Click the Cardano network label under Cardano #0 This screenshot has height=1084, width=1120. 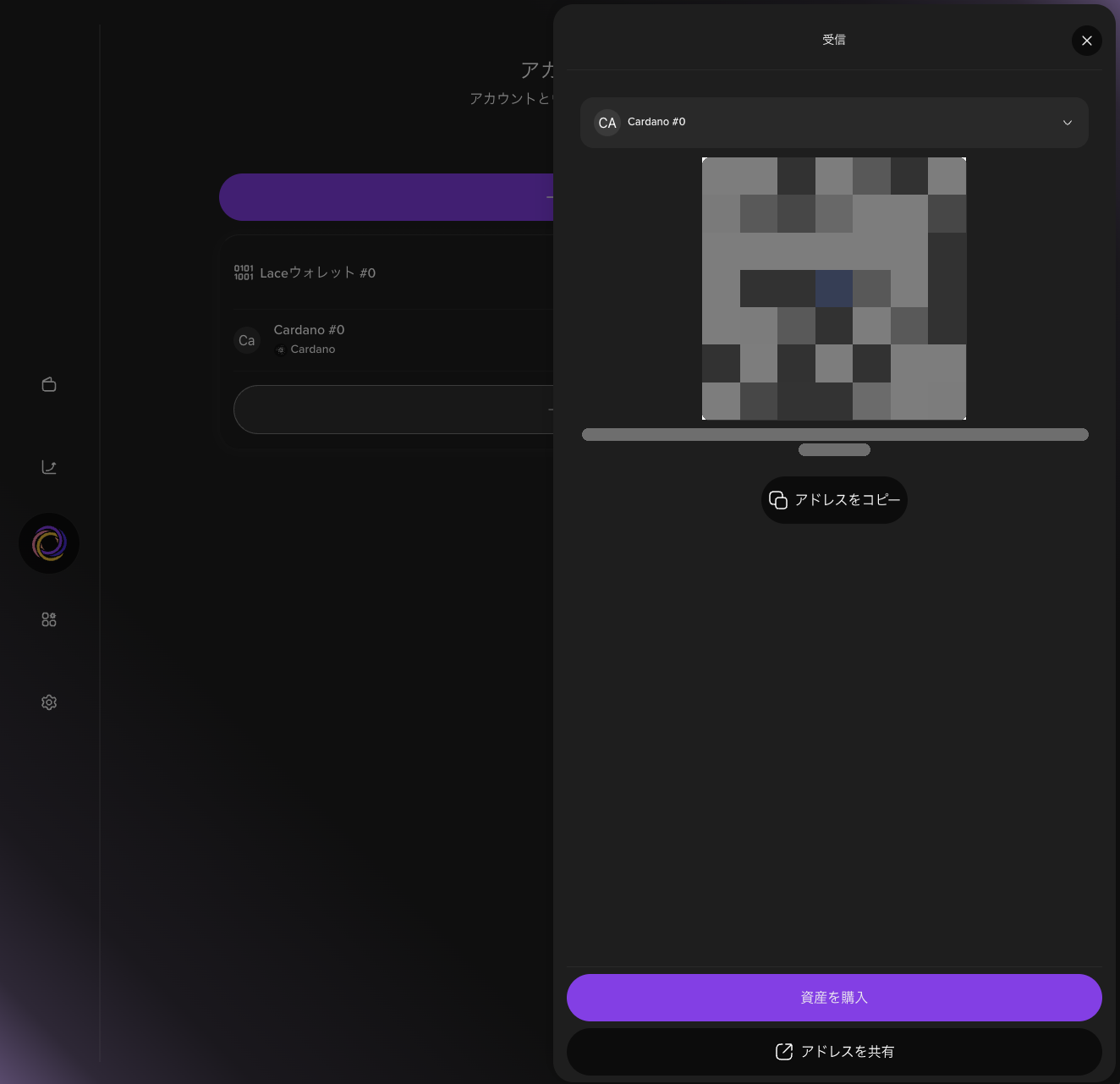313,349
